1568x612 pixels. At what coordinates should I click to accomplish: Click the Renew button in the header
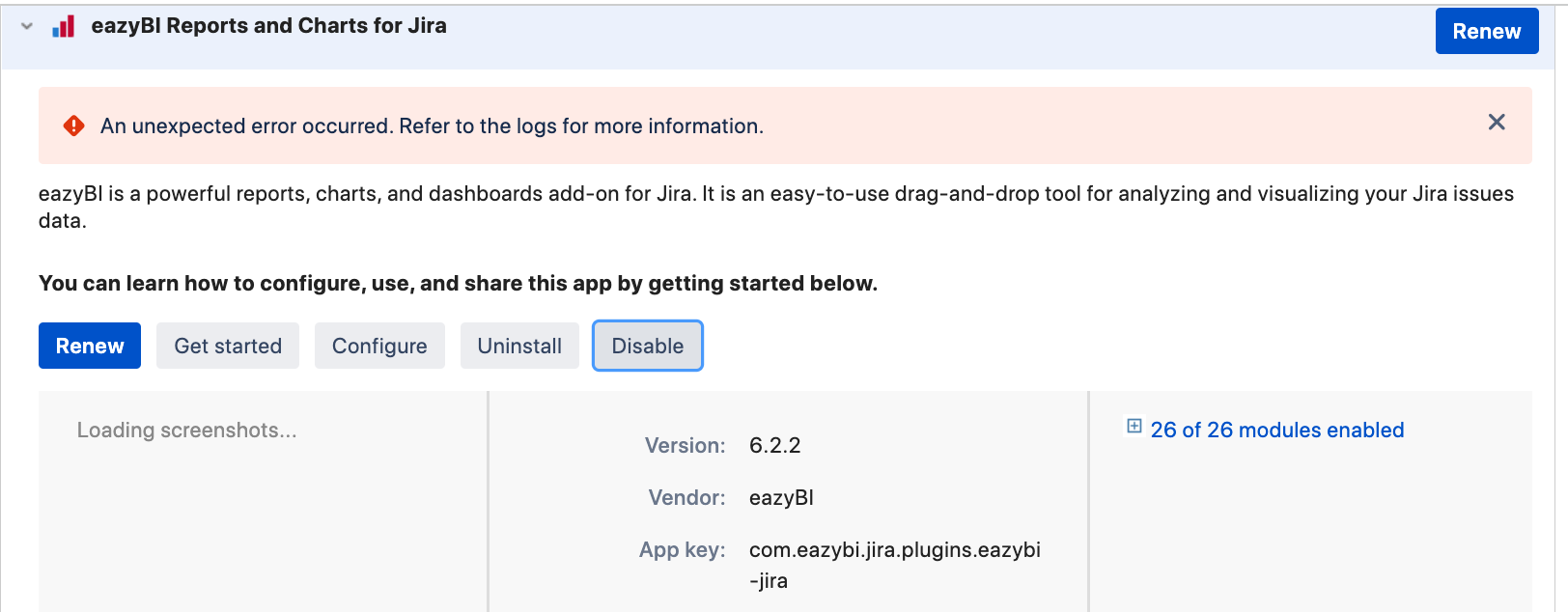pos(1487,31)
